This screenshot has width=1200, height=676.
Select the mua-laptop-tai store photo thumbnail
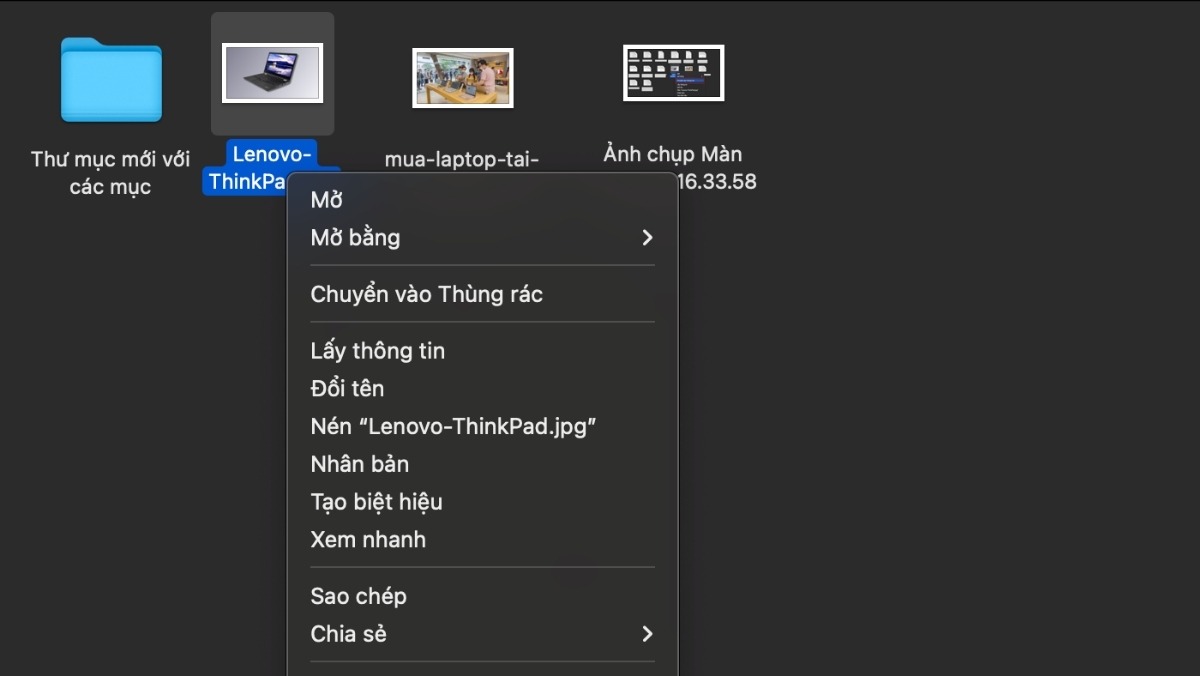coord(462,78)
